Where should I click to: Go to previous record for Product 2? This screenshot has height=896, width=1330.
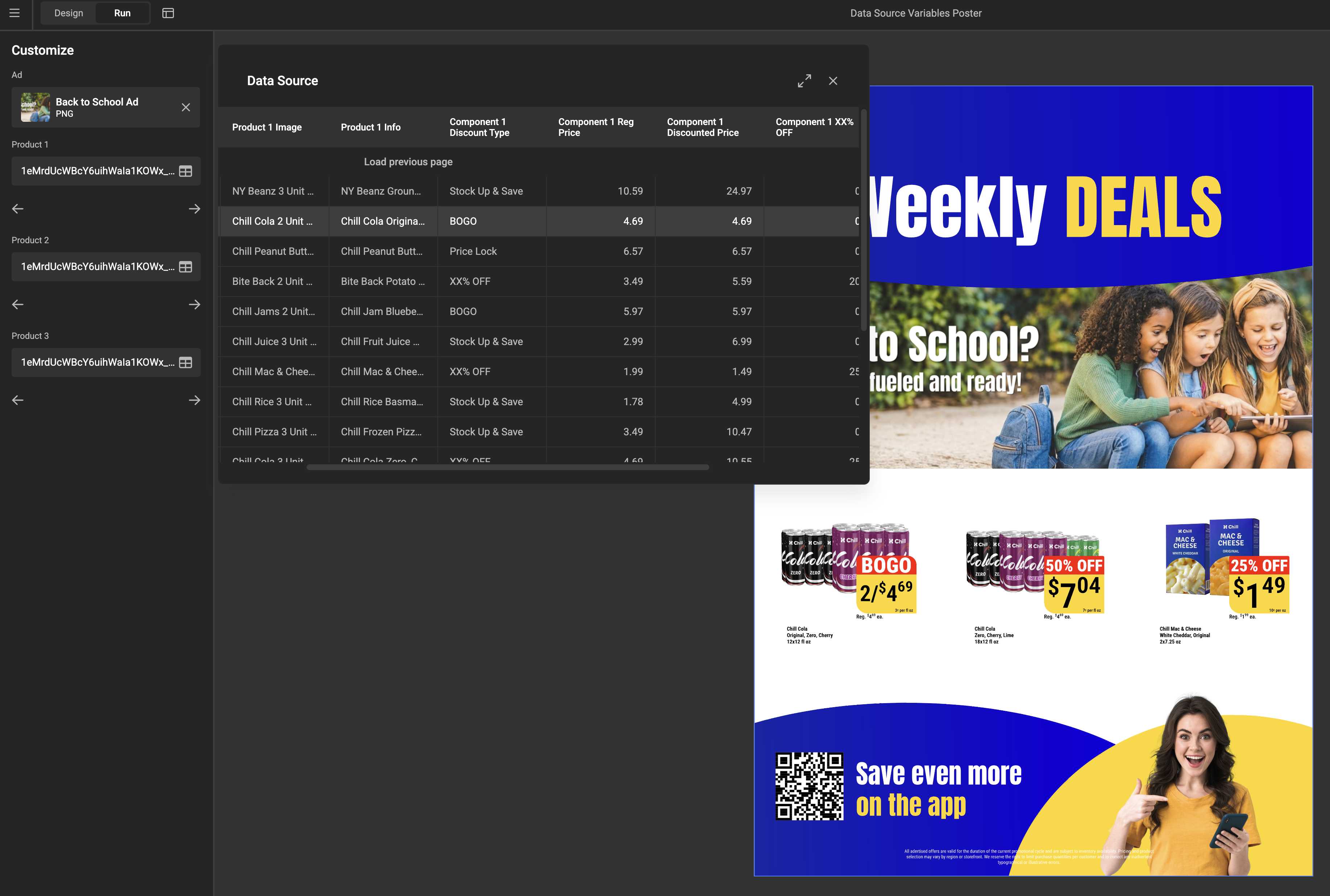tap(18, 304)
